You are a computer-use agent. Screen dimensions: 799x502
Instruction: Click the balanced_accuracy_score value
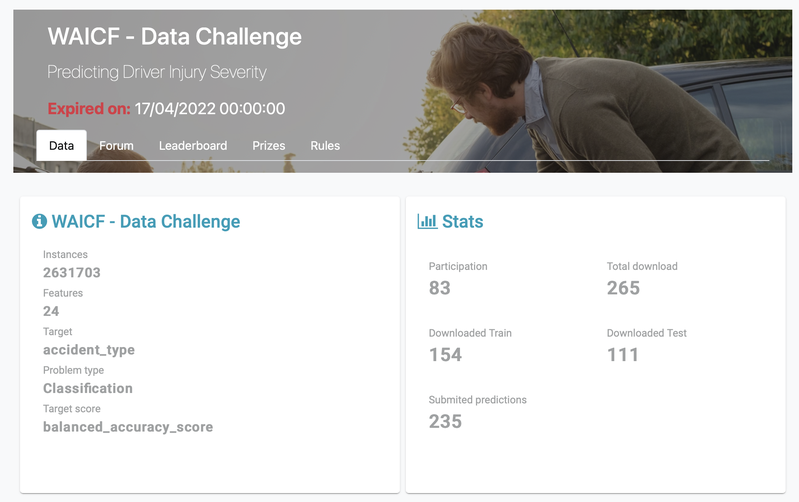[x=128, y=427]
